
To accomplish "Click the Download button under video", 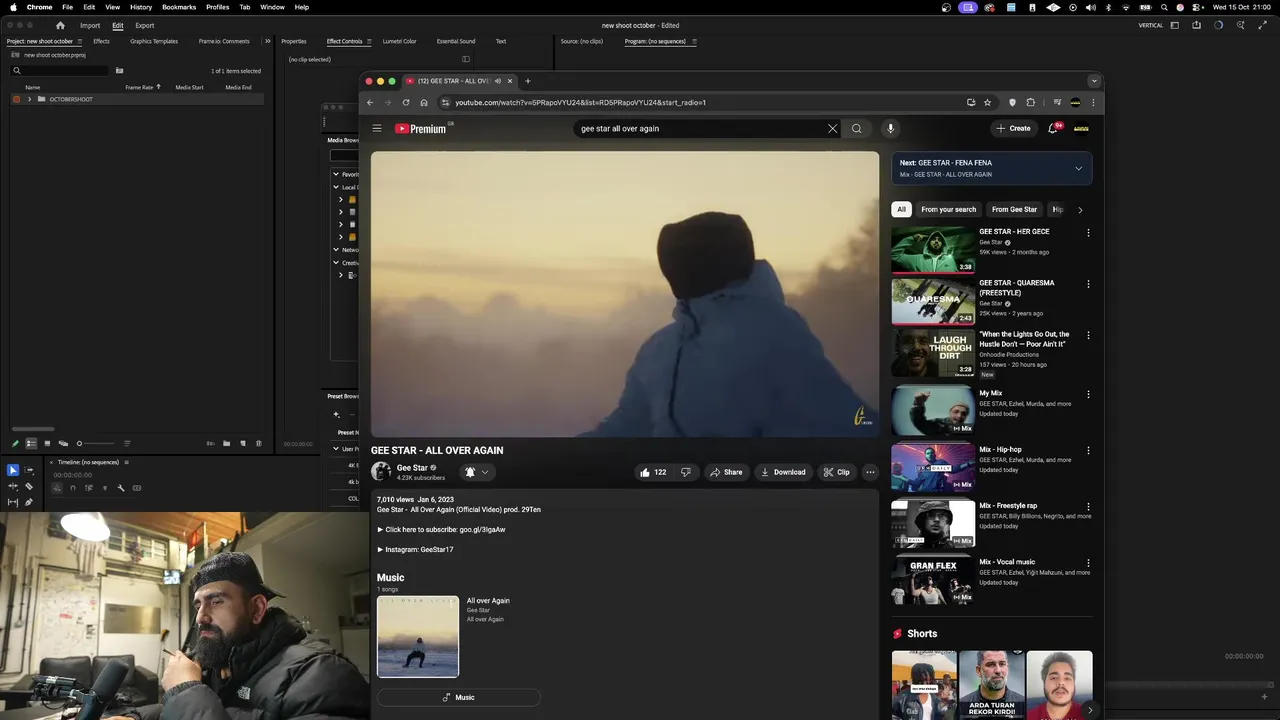I will (783, 472).
